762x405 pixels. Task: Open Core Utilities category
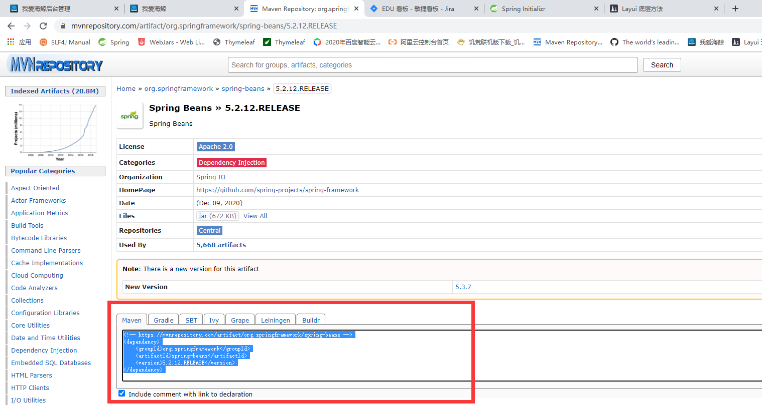coord(30,325)
